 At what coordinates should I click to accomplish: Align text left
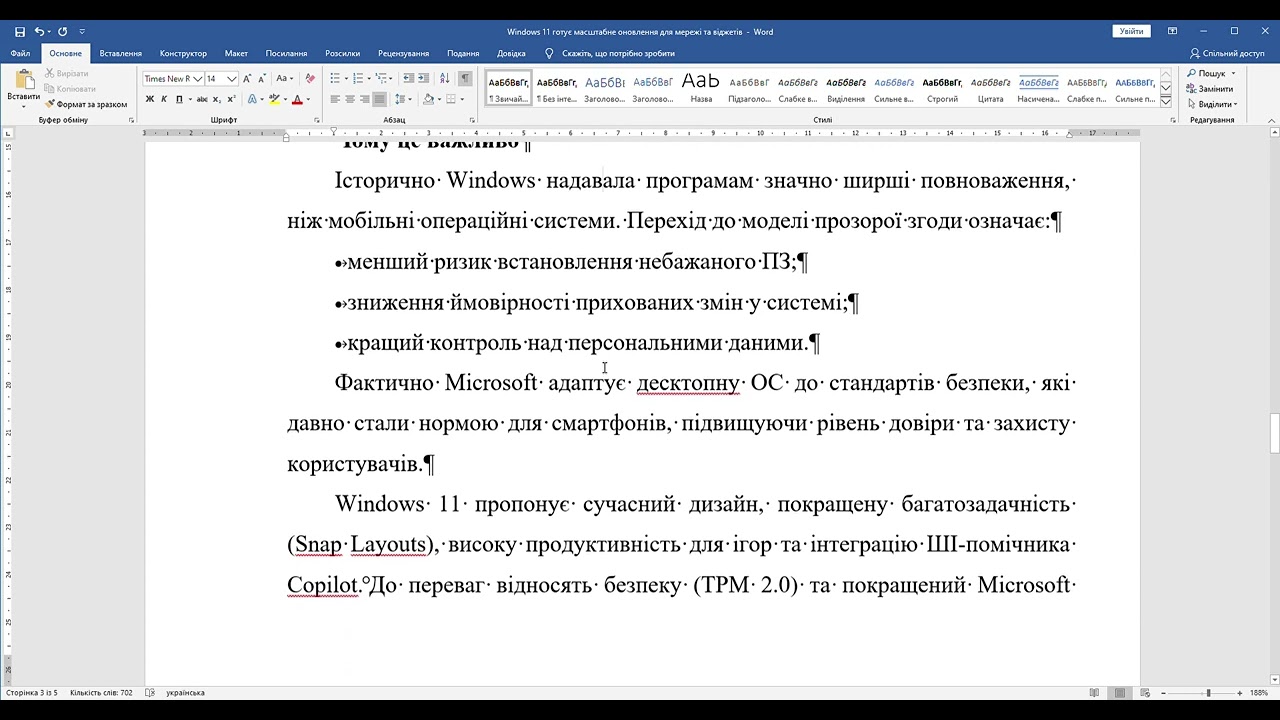[335, 99]
